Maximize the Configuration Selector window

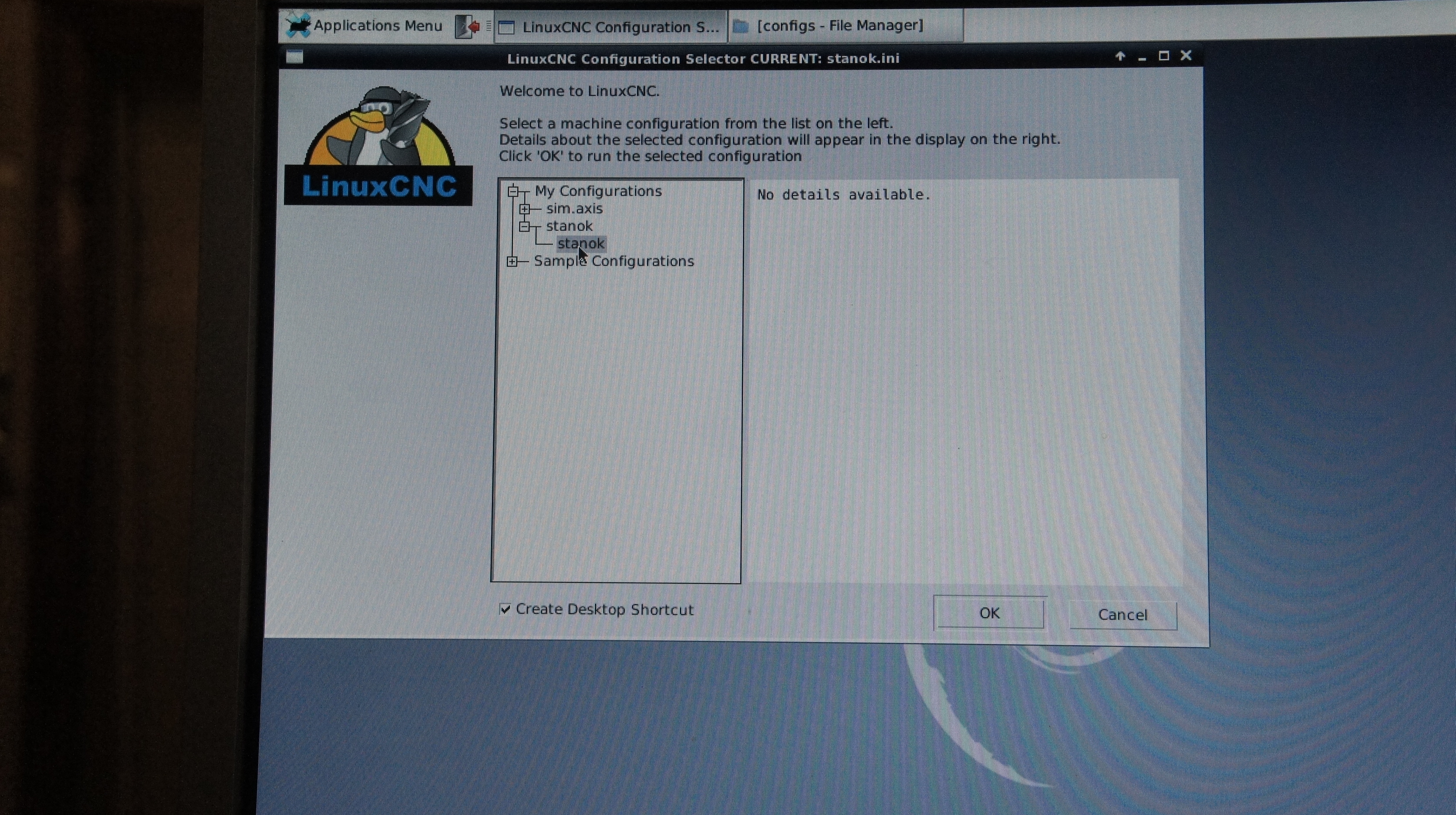coord(1163,56)
